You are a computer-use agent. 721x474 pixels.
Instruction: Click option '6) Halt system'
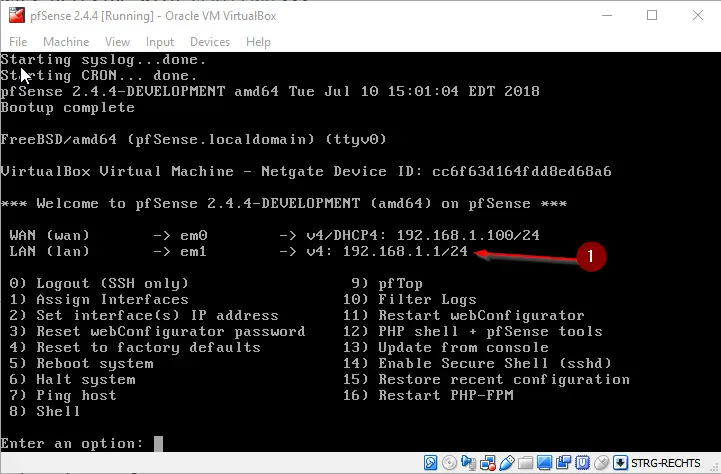click(x=73, y=380)
